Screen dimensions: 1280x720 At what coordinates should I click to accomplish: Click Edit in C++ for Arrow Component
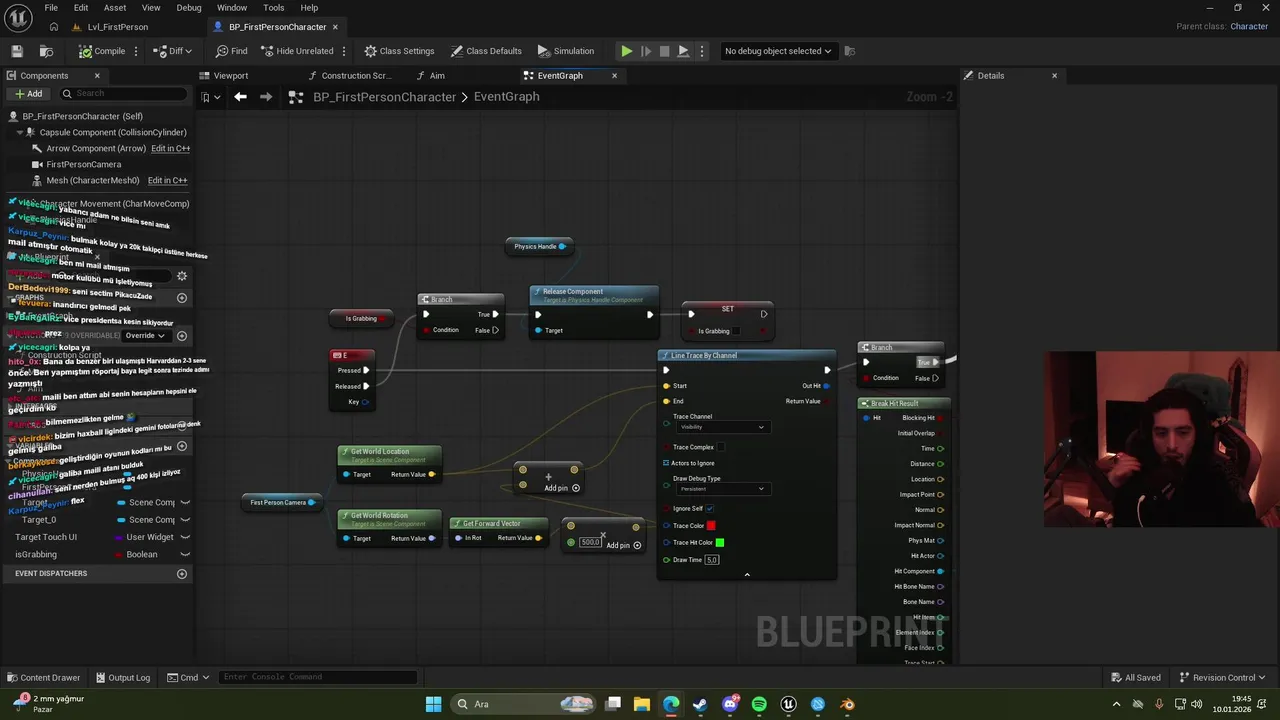pos(170,148)
